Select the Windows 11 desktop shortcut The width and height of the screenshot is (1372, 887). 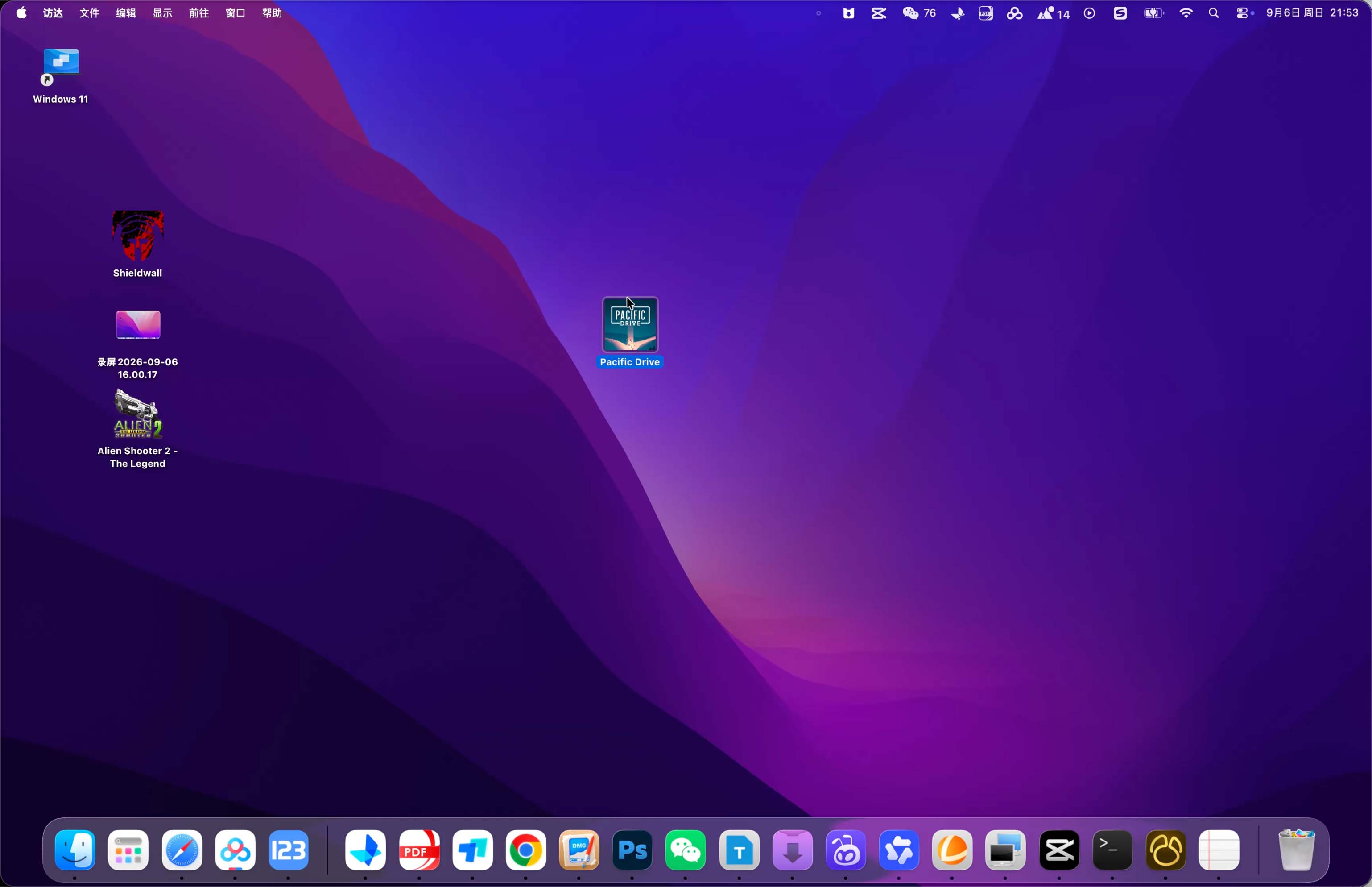[x=61, y=66]
